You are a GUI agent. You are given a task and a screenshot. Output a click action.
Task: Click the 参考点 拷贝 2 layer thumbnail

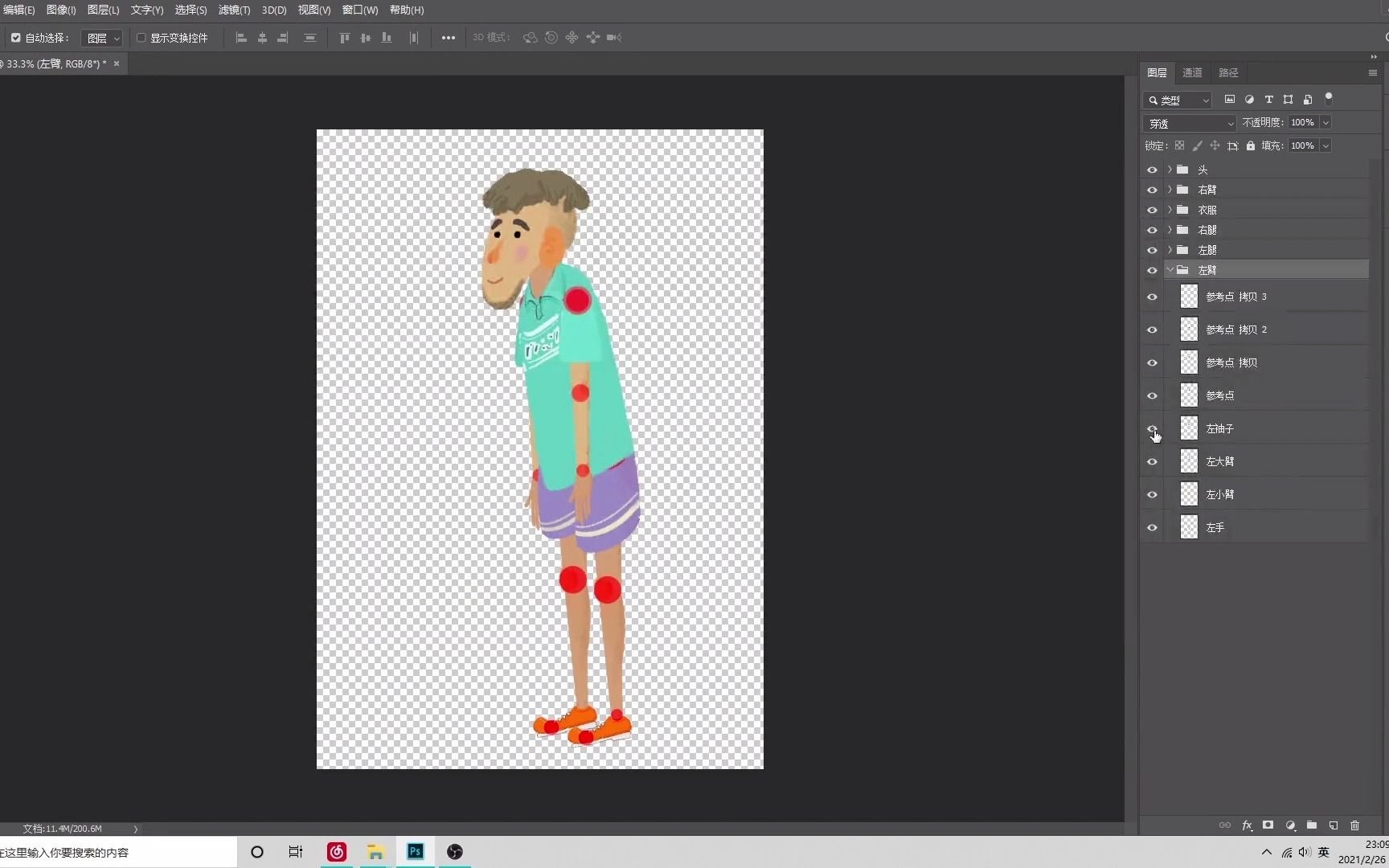tap(1189, 330)
